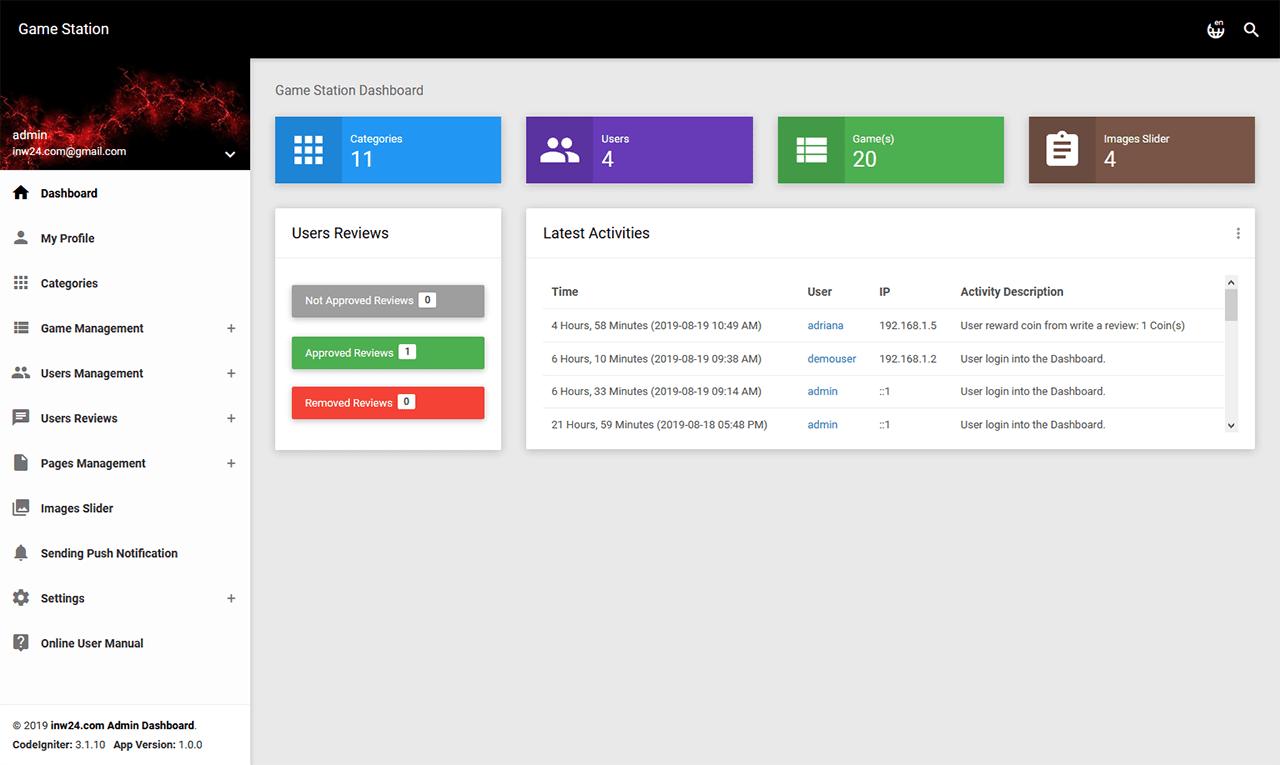Viewport: 1280px width, 765px height.
Task: Open My Profile menu item
Action: 125,238
